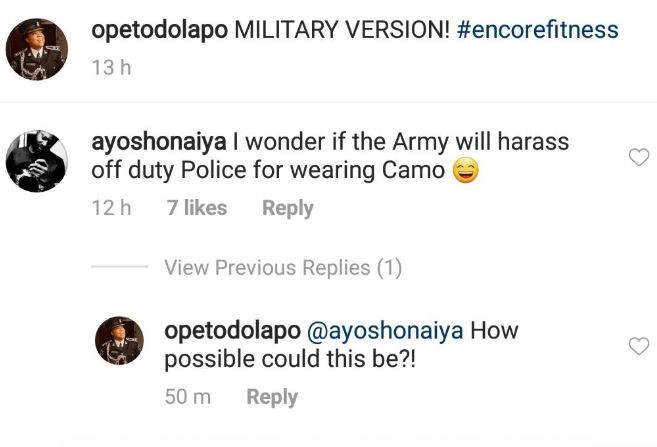The image size is (657, 447).
Task: Open ayoshonaiya's profile avatar
Action: point(38,158)
